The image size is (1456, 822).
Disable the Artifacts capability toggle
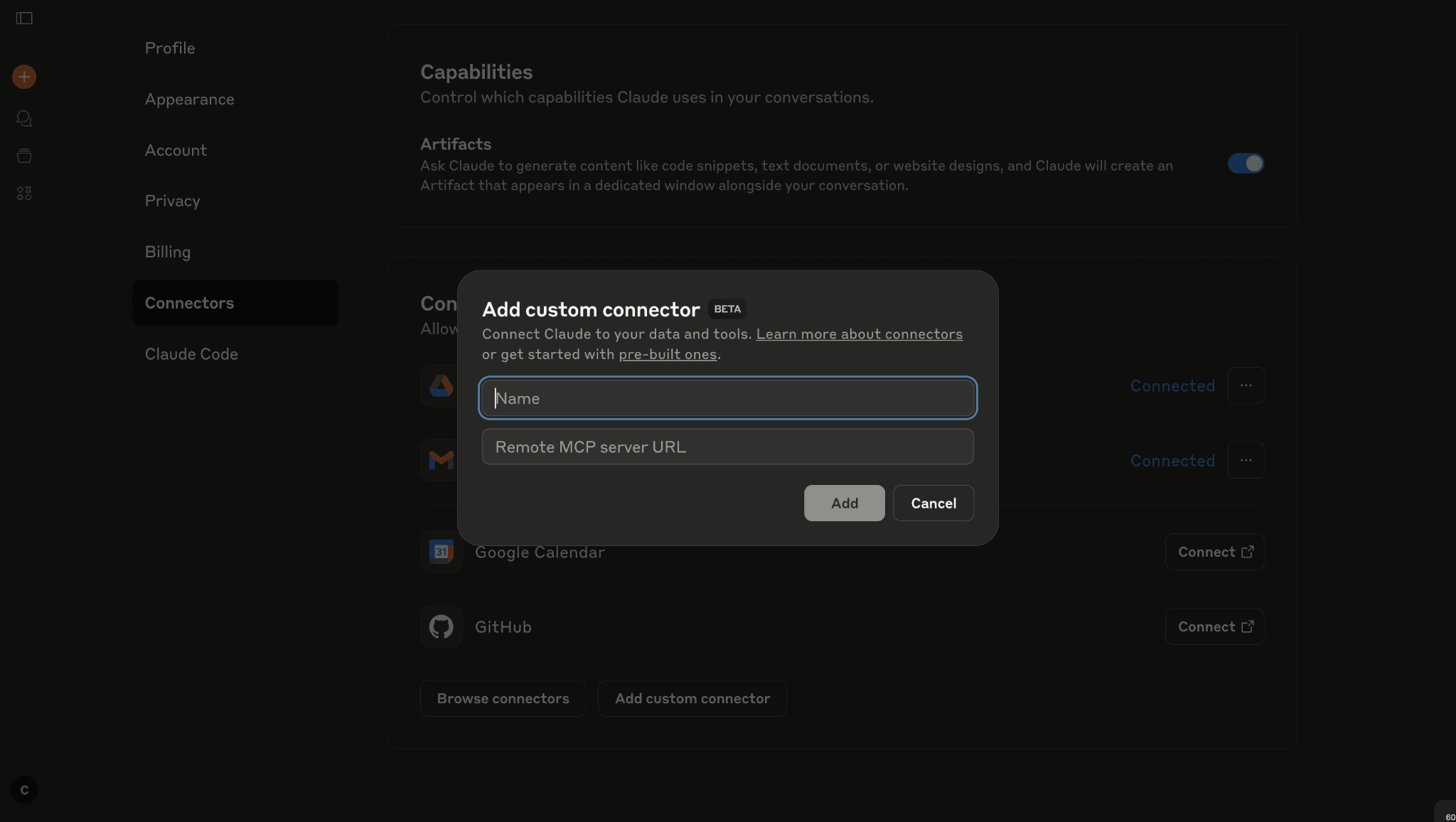[x=1245, y=163]
